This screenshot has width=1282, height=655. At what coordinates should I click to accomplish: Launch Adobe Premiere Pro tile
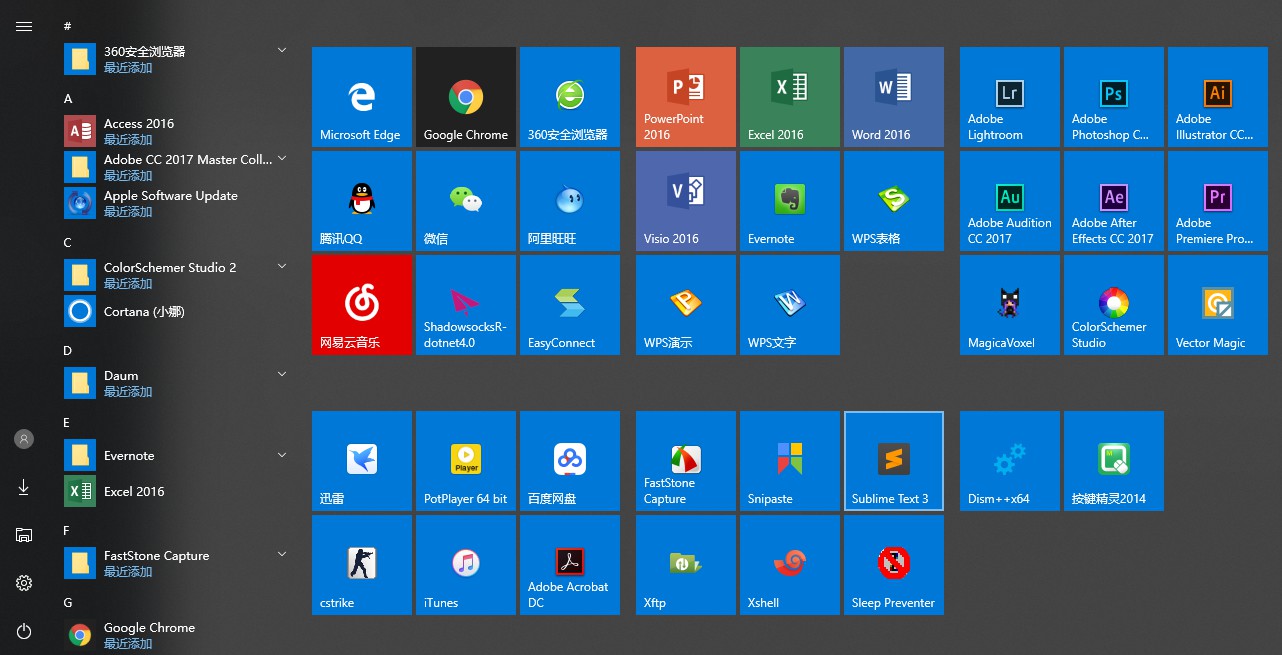[x=1217, y=201]
